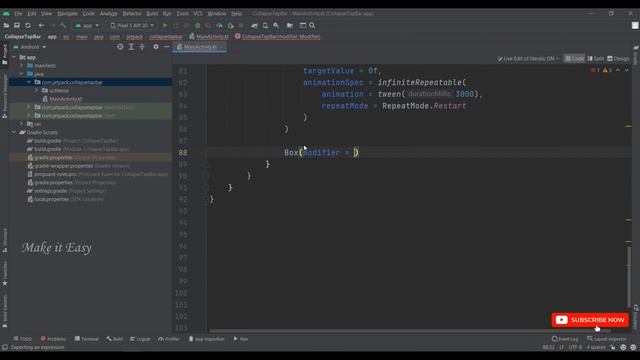The image size is (640, 360).
Task: Open the Layout Inspector
Action: [607, 339]
